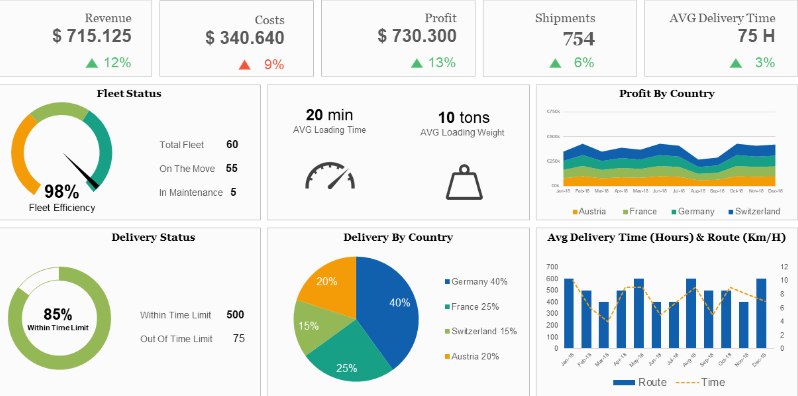This screenshot has width=798, height=396.
Task: Click the Profit By Country chart title
Action: (667, 94)
